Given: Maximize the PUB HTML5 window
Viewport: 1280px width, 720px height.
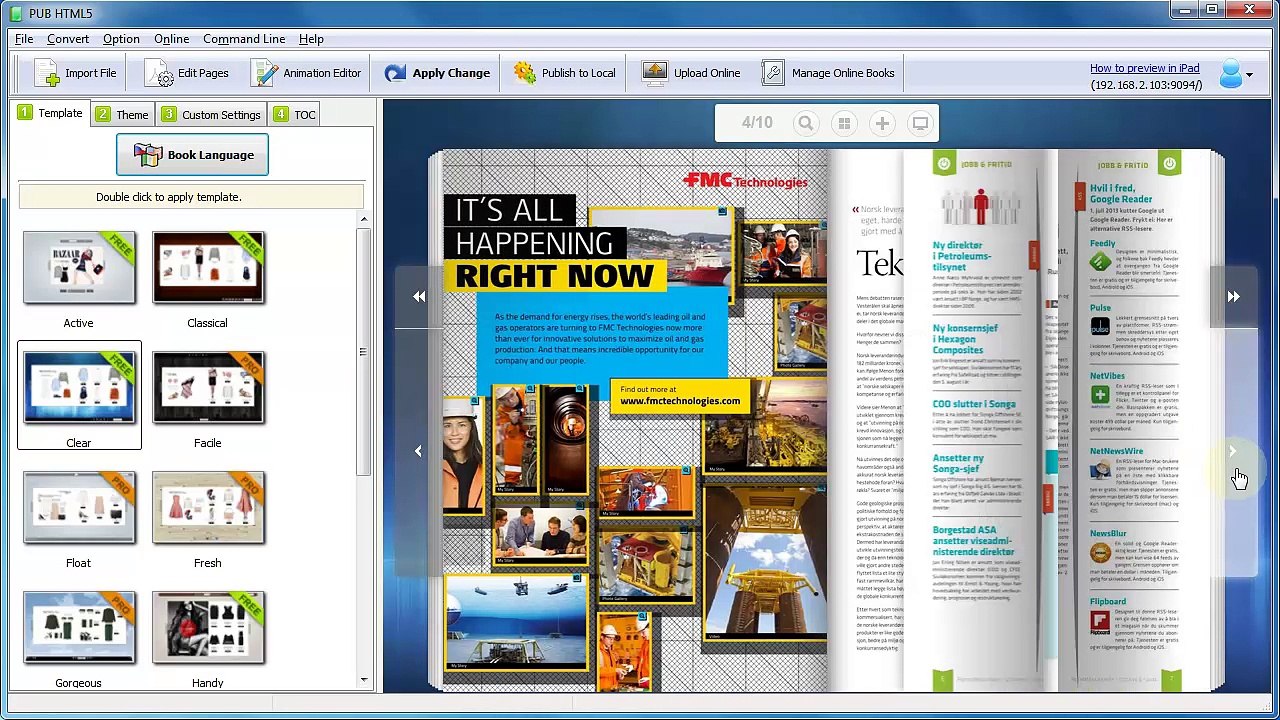Looking at the screenshot, I should tap(1212, 10).
